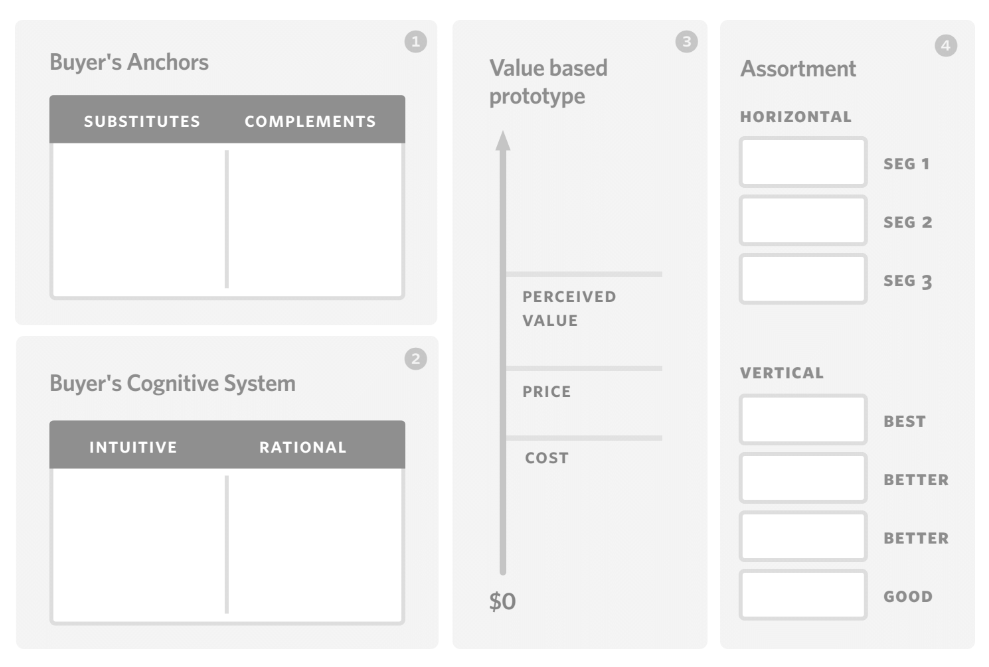The height and width of the screenshot is (667, 989).
Task: Select the INTUITIVE column header
Action: (133, 447)
